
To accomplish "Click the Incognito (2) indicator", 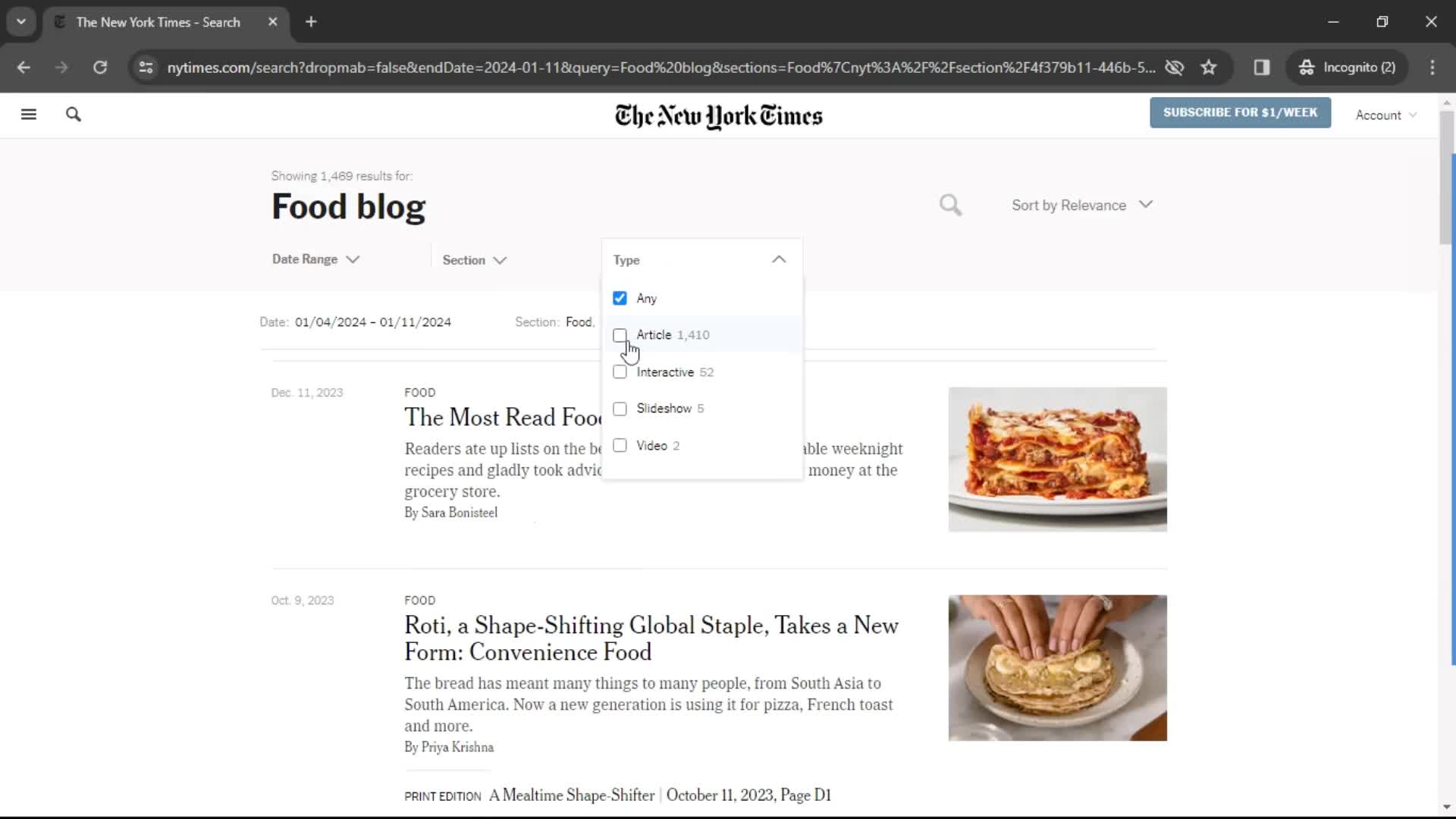I will click(x=1348, y=67).
